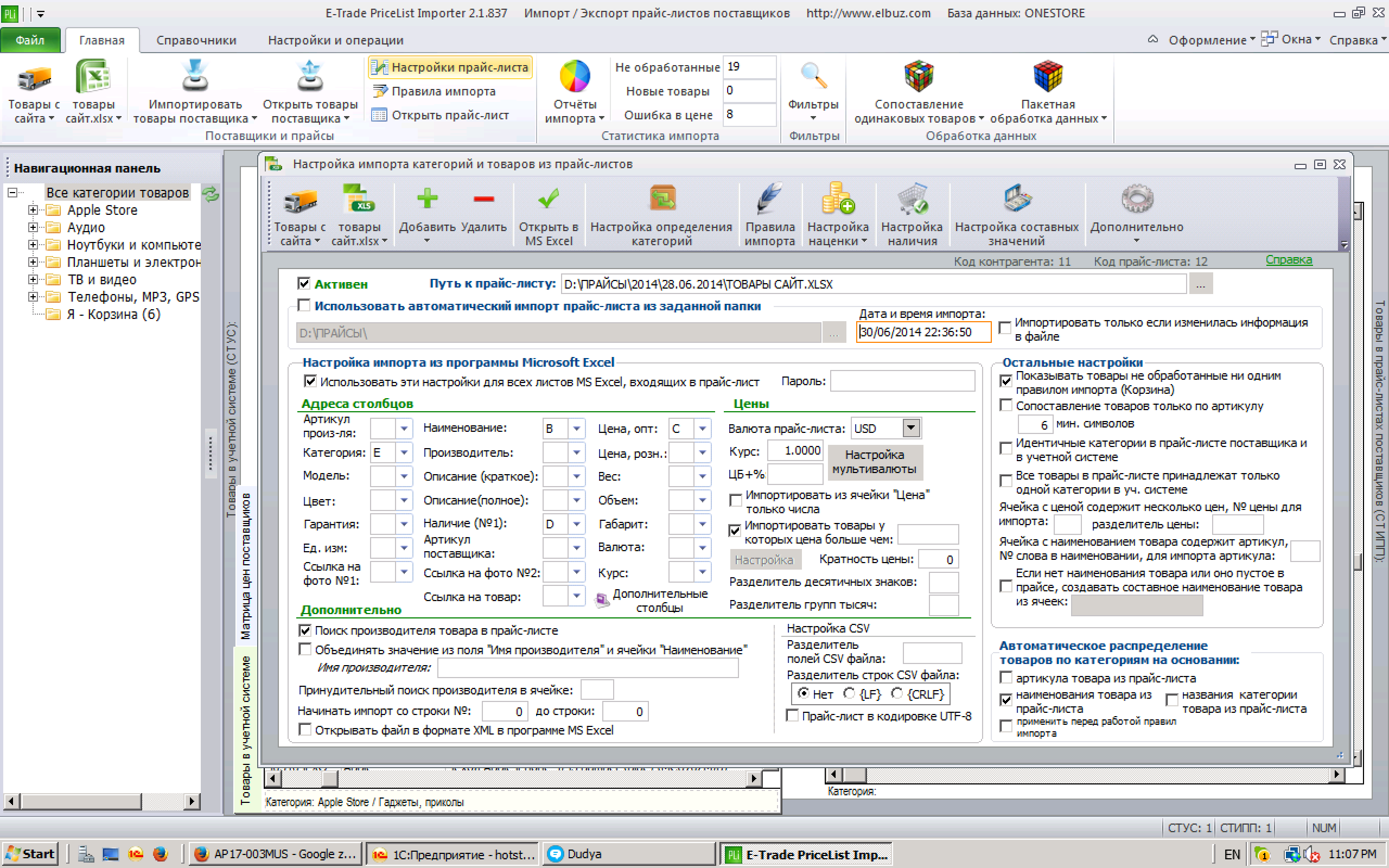Click refresh icon beside Все категории товаров

click(211, 194)
